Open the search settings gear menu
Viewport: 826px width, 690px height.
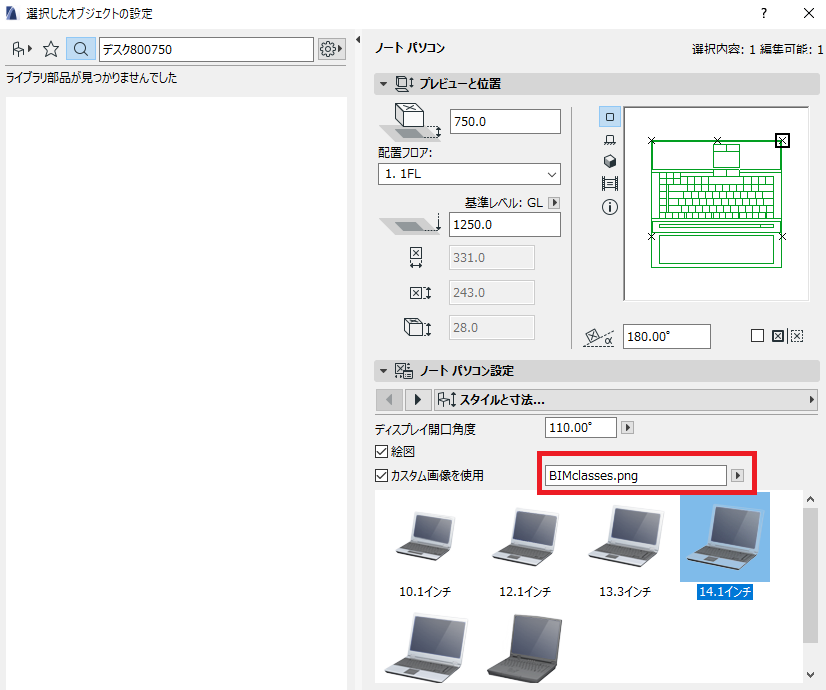331,50
